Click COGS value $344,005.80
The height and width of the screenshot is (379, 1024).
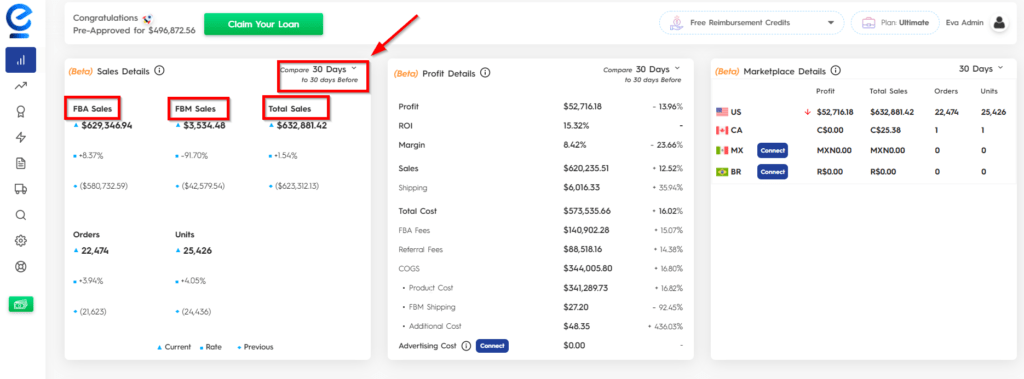pos(588,269)
